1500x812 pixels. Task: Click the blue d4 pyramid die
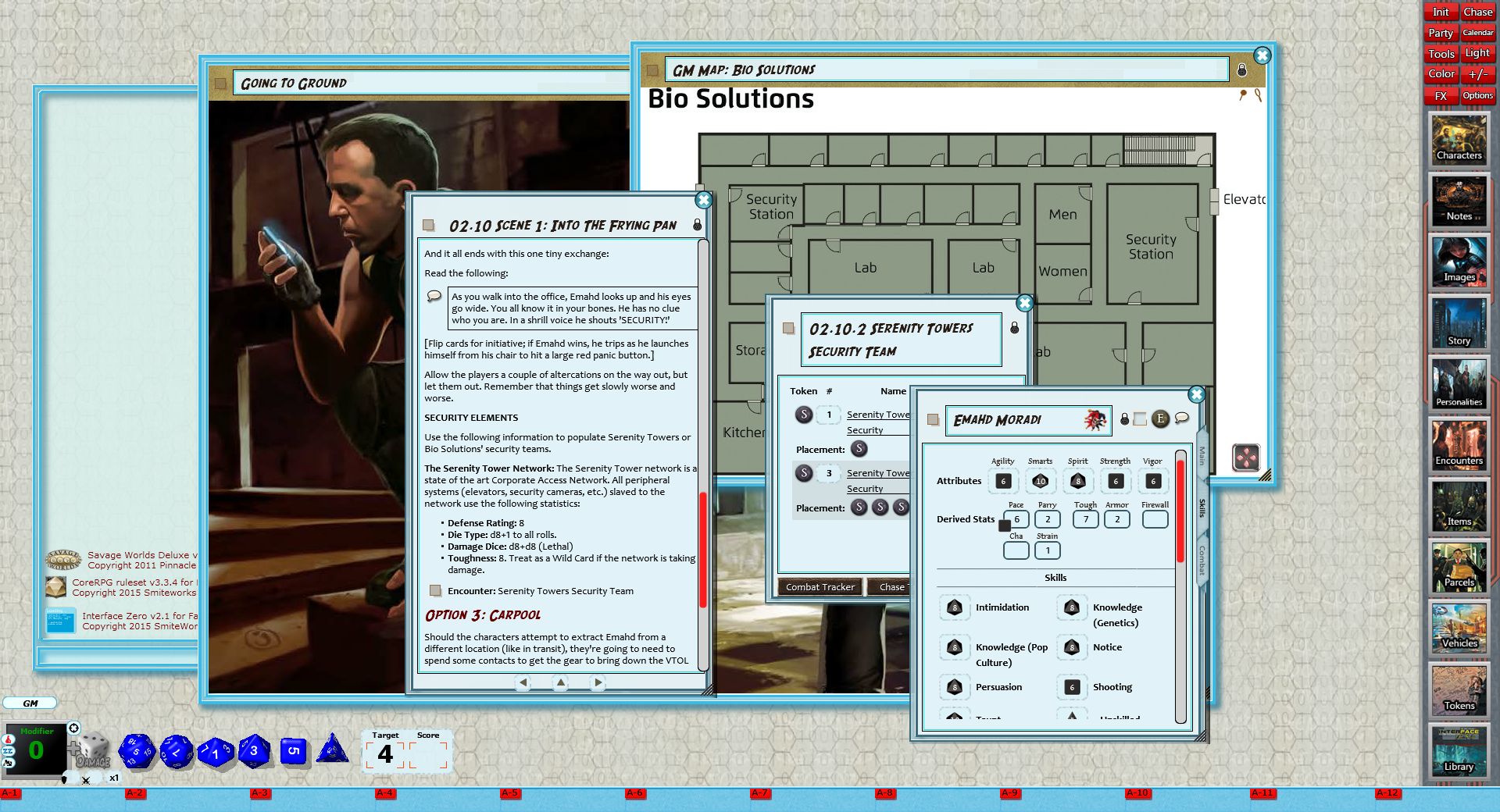(333, 749)
